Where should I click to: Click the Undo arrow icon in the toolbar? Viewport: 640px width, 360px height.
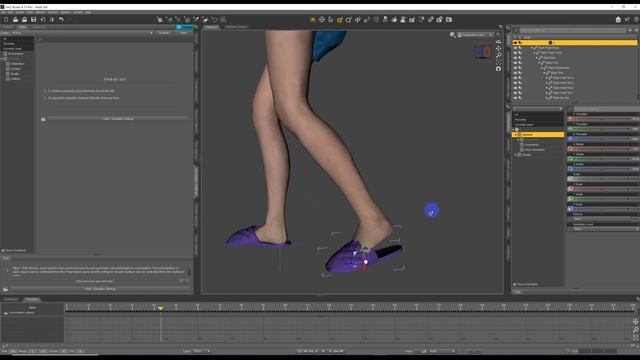point(61,20)
